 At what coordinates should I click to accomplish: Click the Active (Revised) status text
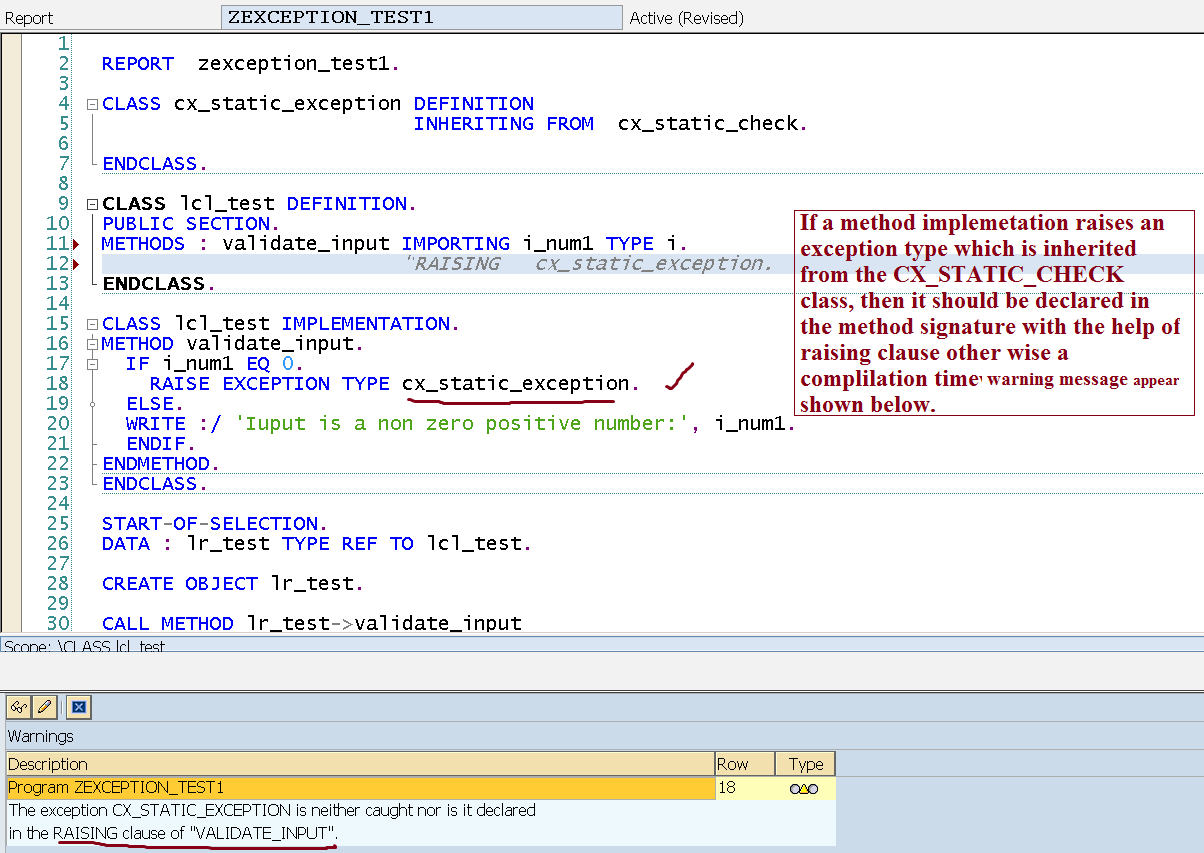(686, 18)
